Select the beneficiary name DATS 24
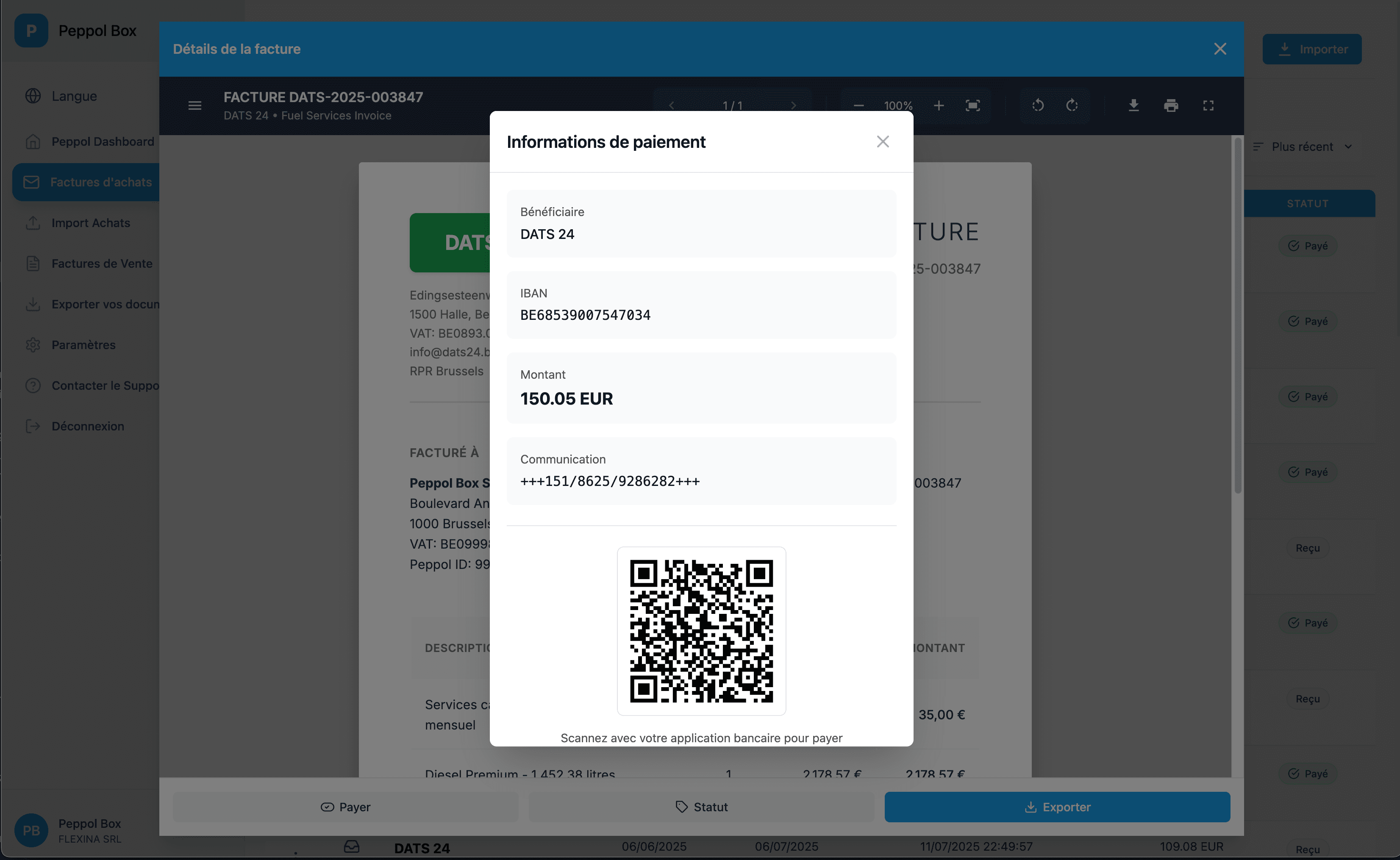The width and height of the screenshot is (1400, 860). pos(547,234)
